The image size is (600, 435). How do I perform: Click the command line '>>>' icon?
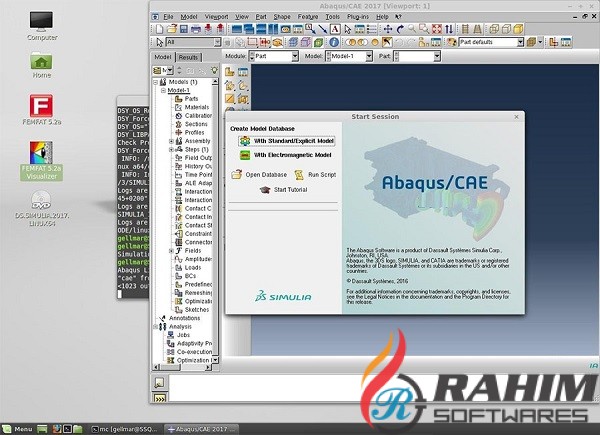tap(160, 399)
